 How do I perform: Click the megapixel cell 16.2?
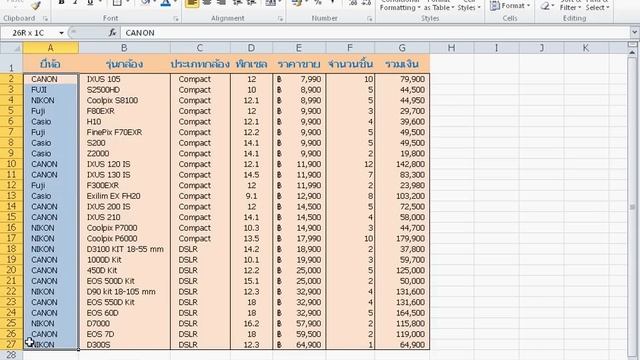click(x=251, y=323)
